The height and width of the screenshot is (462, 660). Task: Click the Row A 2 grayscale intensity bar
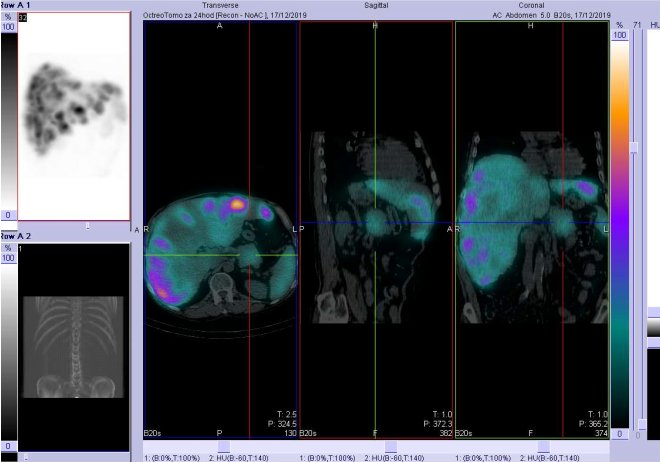coord(7,345)
